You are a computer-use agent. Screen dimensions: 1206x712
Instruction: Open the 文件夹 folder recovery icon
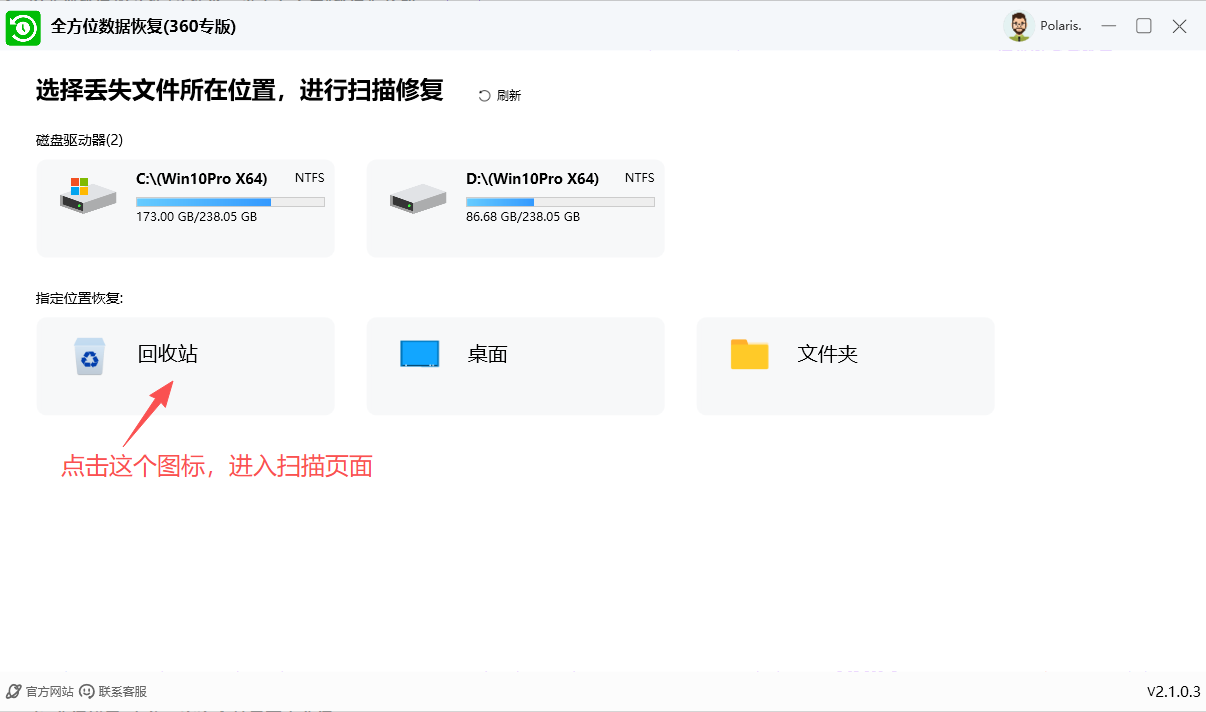pyautogui.click(x=750, y=354)
